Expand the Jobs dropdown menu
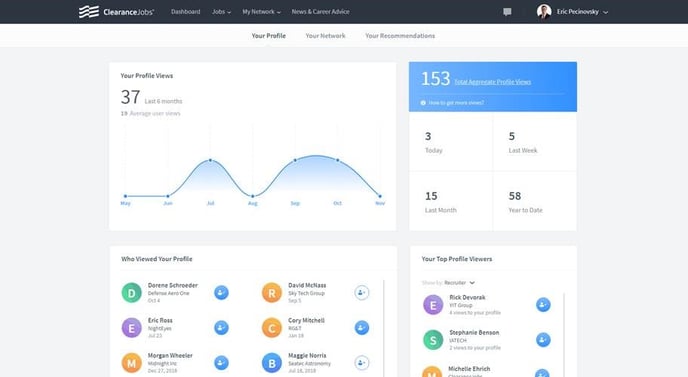Screen dimensions: 688x377 pyautogui.click(x=221, y=12)
